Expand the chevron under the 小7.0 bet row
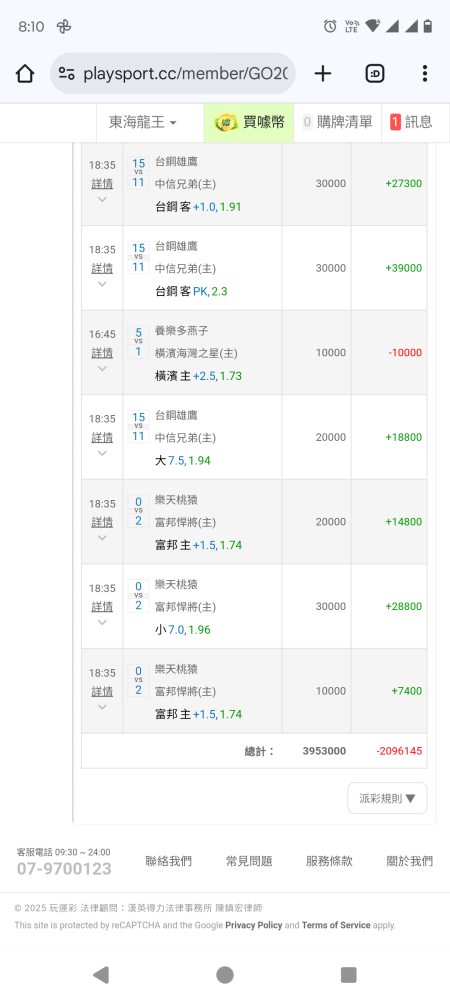Viewport: 450px width, 1000px height. point(102,622)
